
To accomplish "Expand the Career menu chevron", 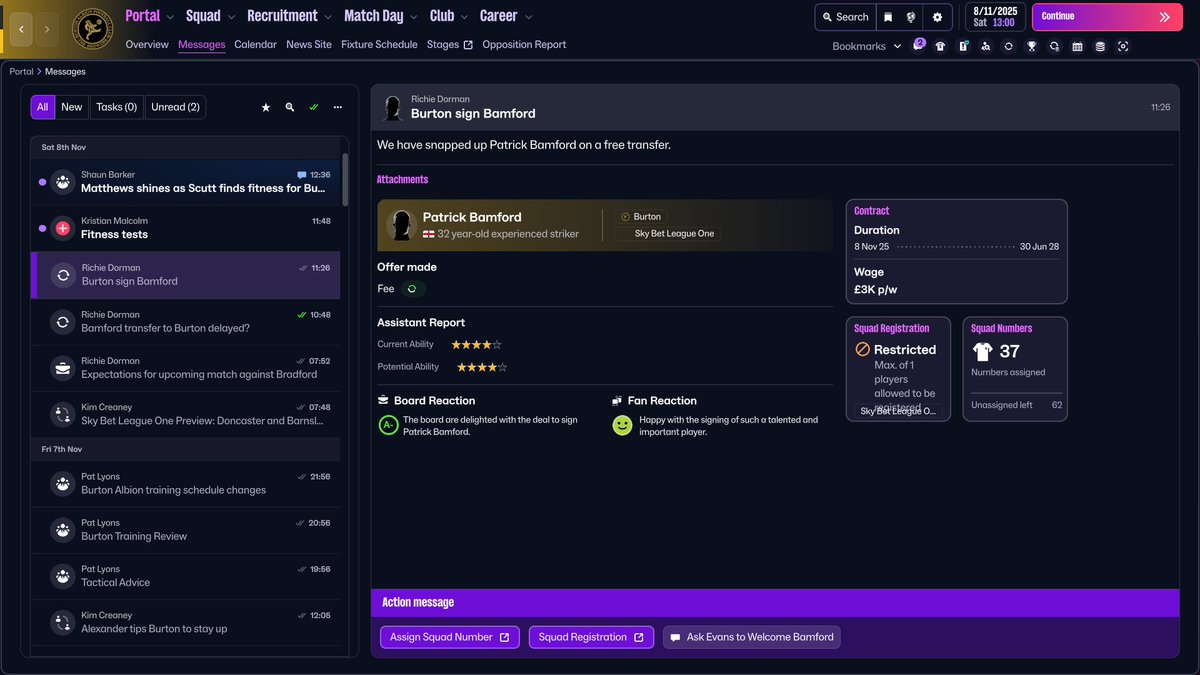I will tap(528, 17).
